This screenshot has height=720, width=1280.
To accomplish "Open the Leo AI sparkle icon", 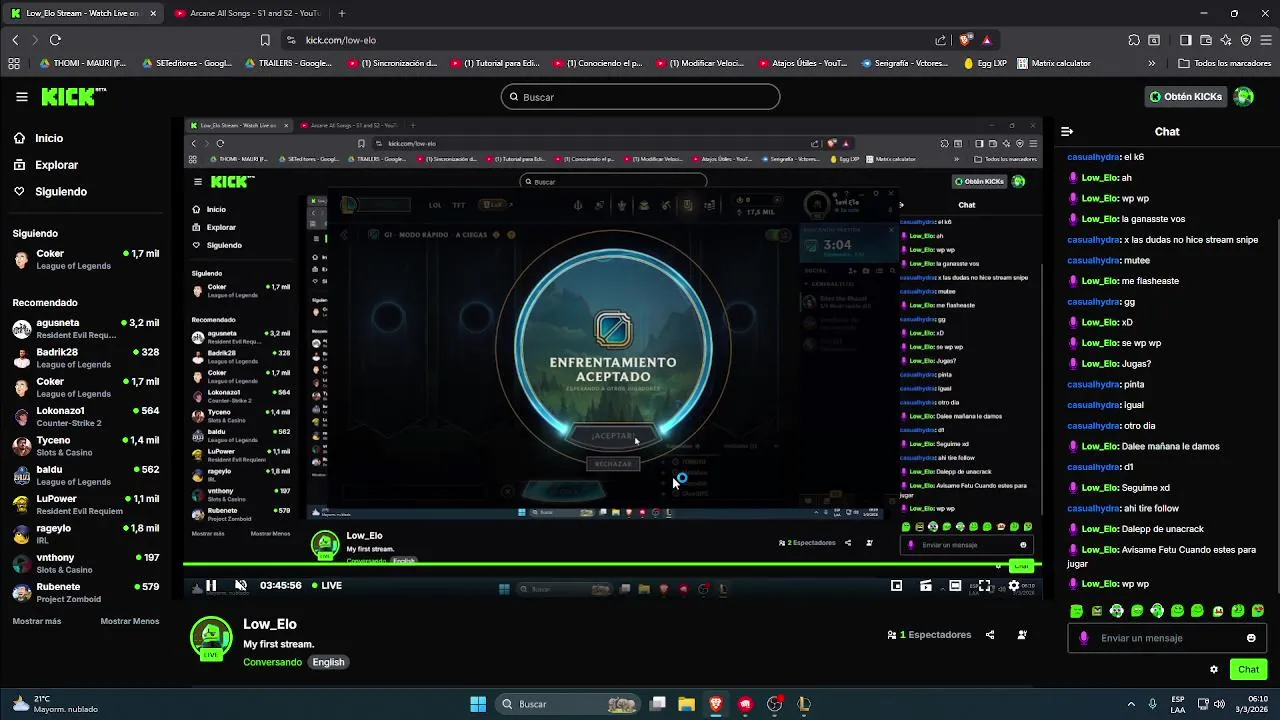I will coord(1226,40).
